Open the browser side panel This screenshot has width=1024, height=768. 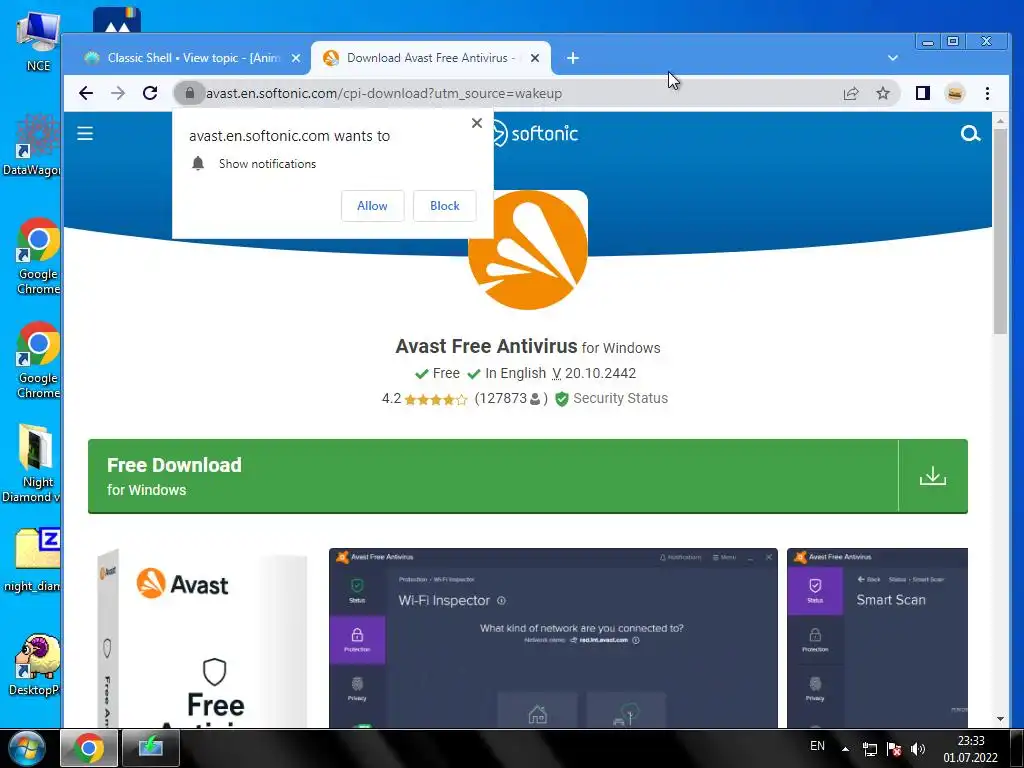(922, 93)
